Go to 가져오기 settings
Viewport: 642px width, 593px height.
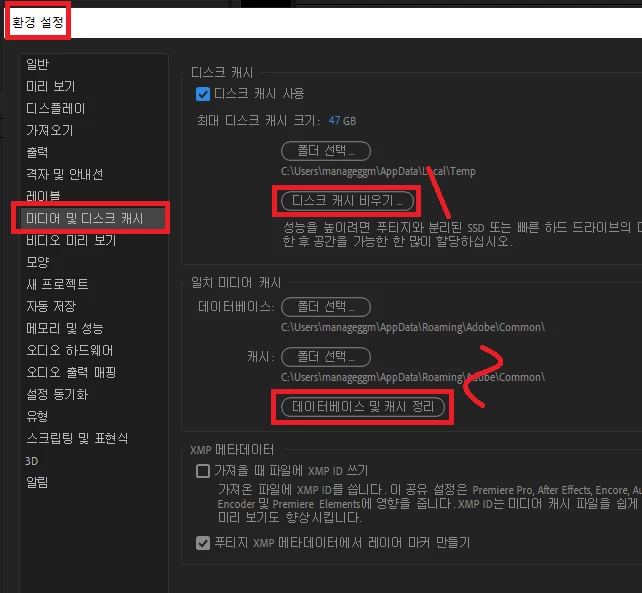tap(50, 131)
